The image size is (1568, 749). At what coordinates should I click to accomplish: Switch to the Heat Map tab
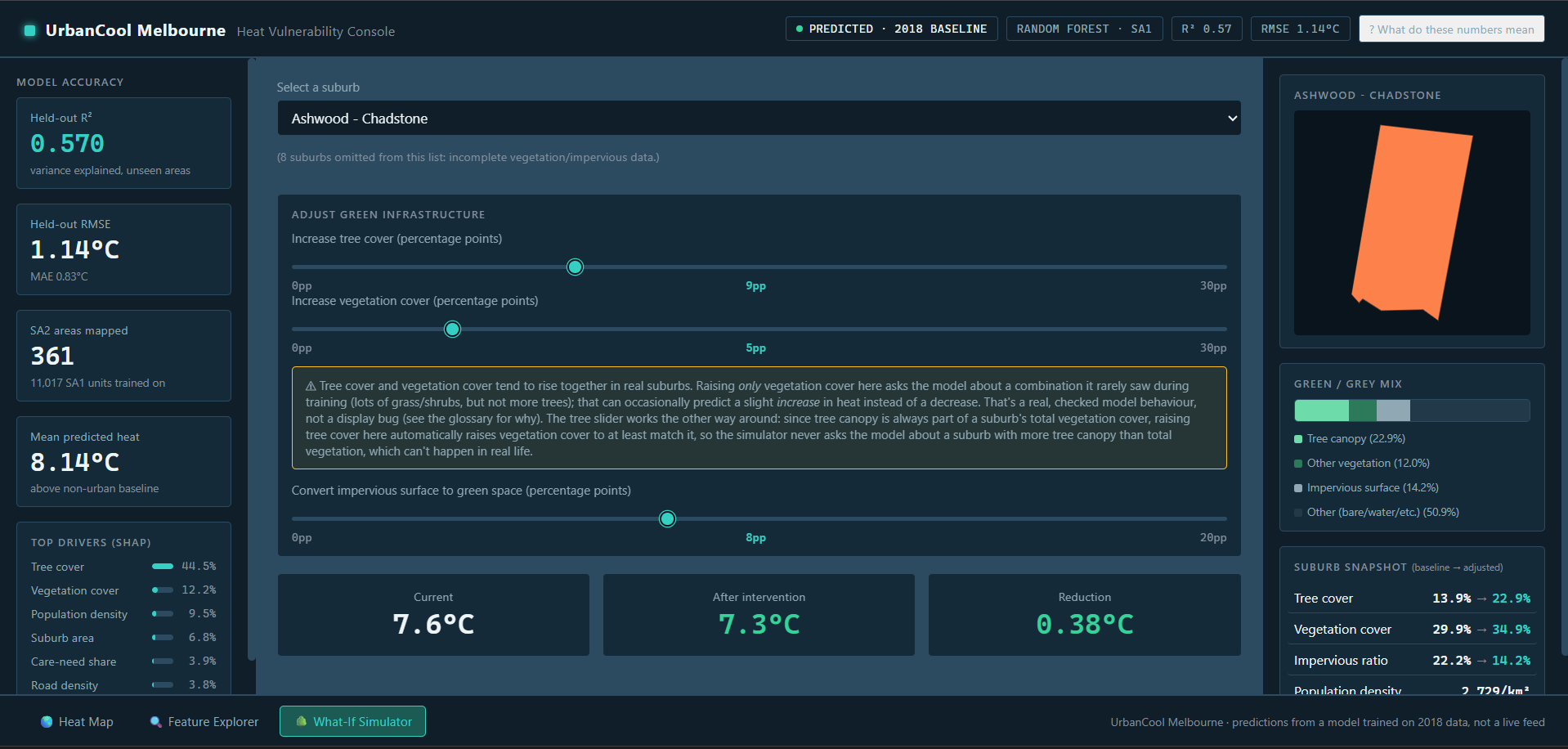(x=77, y=721)
